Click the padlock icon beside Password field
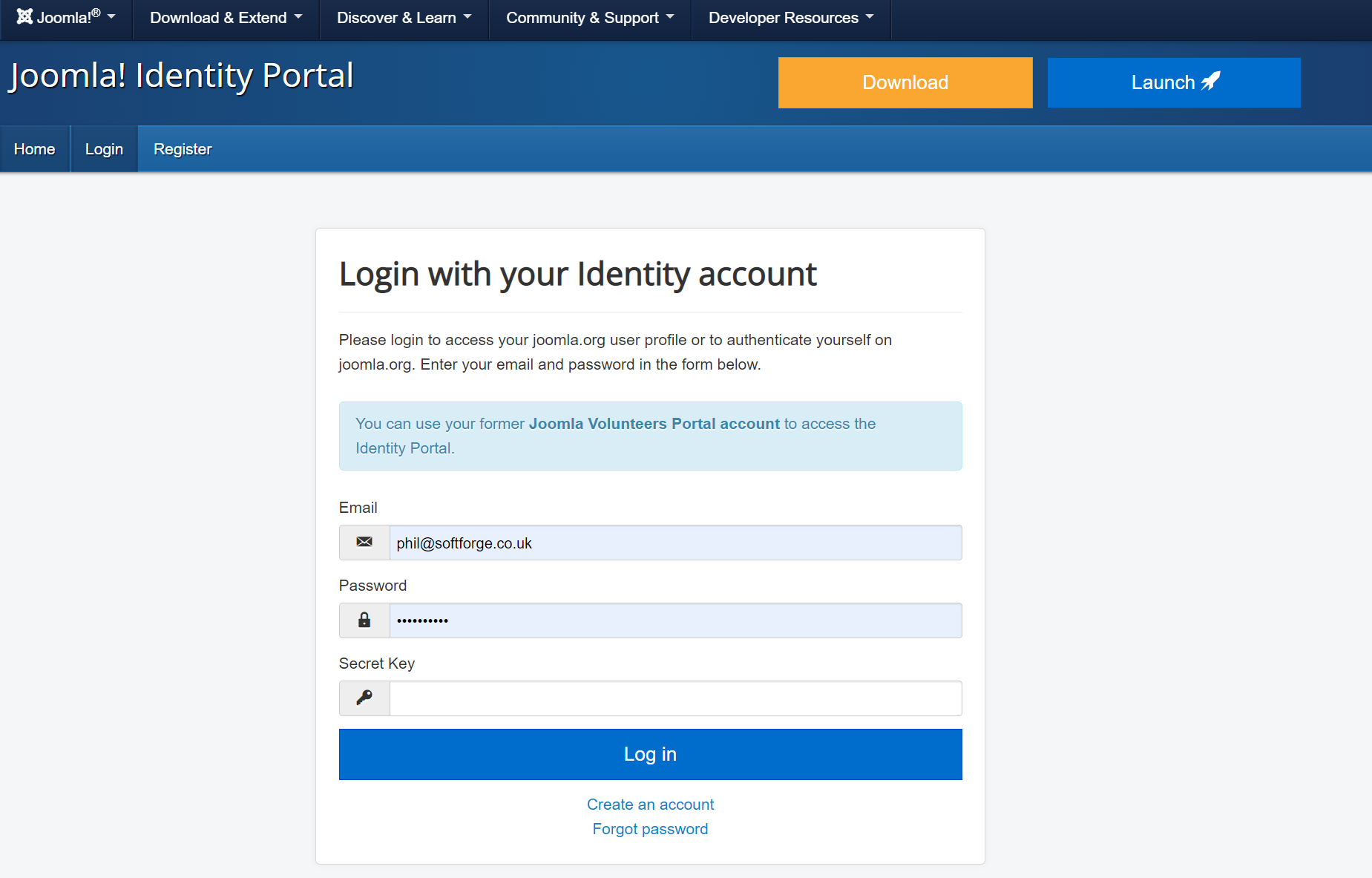The height and width of the screenshot is (878, 1372). point(364,620)
